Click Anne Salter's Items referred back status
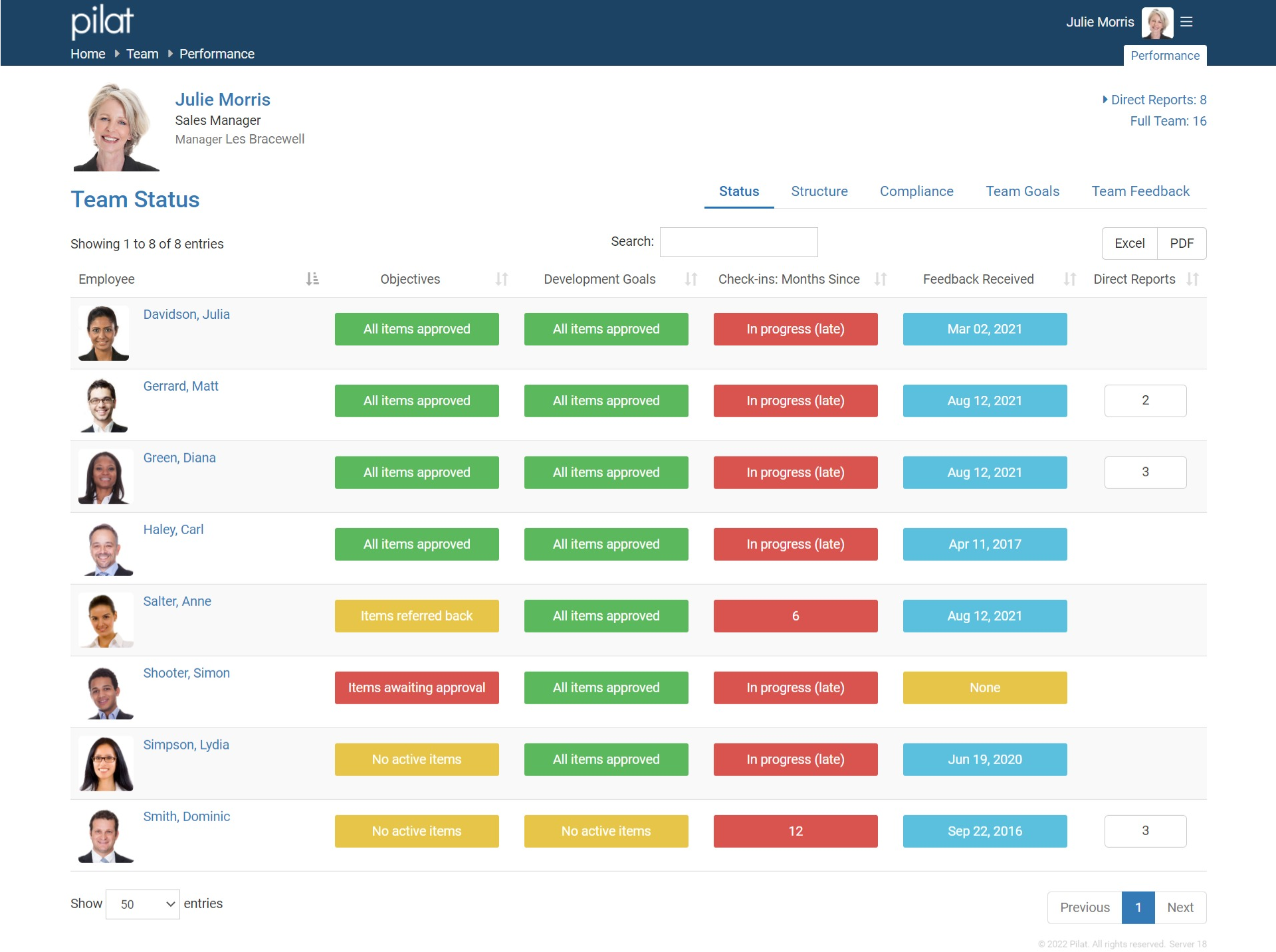 pyautogui.click(x=417, y=616)
